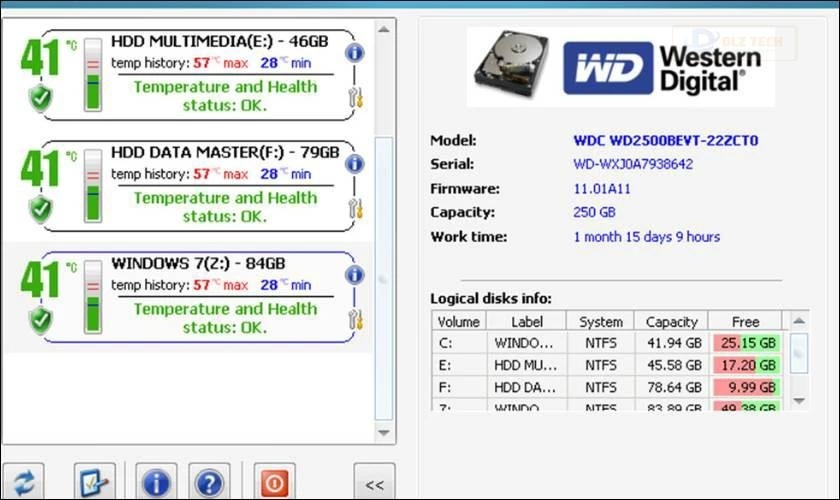Click the HDD DA... label cell

coord(527,387)
